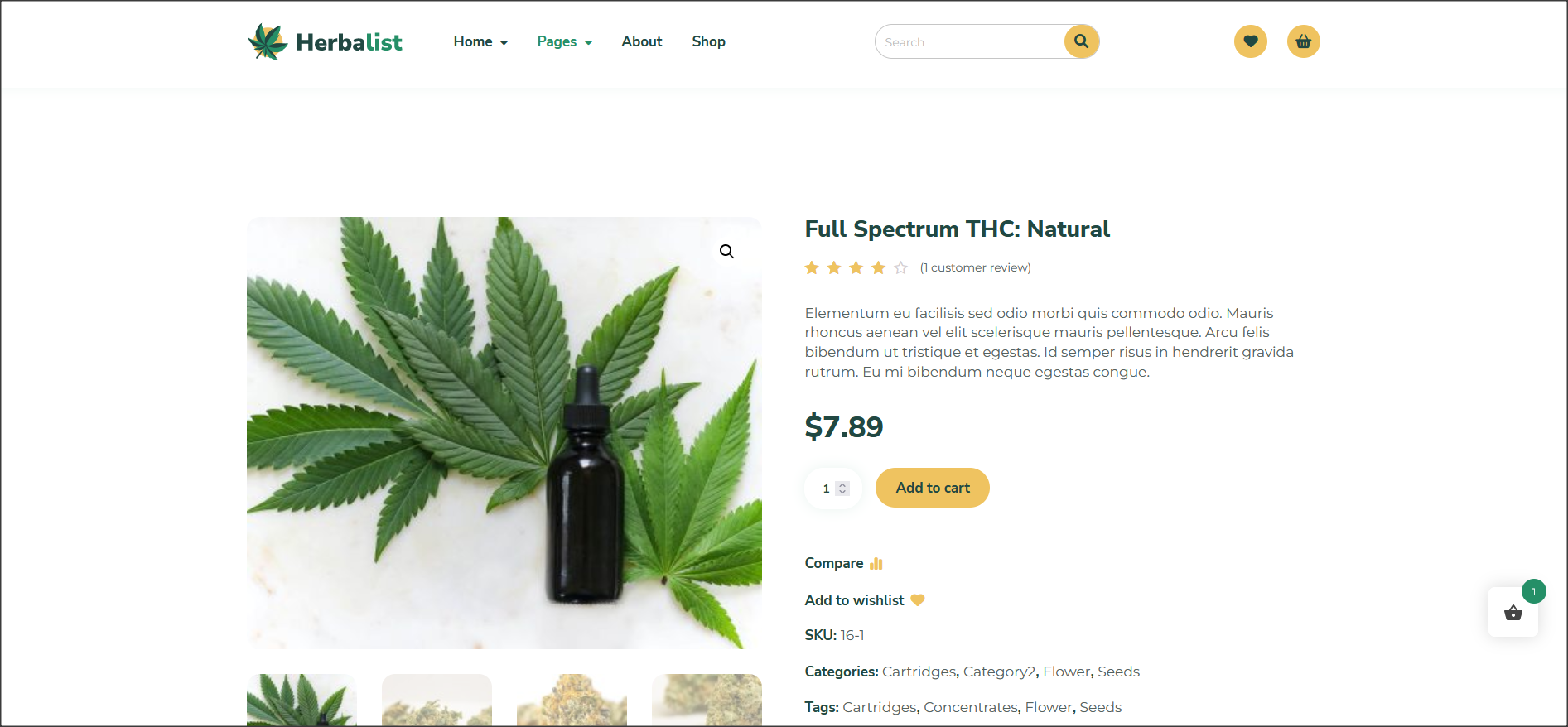
Task: Open the cart basket icon in header
Action: (x=1304, y=41)
